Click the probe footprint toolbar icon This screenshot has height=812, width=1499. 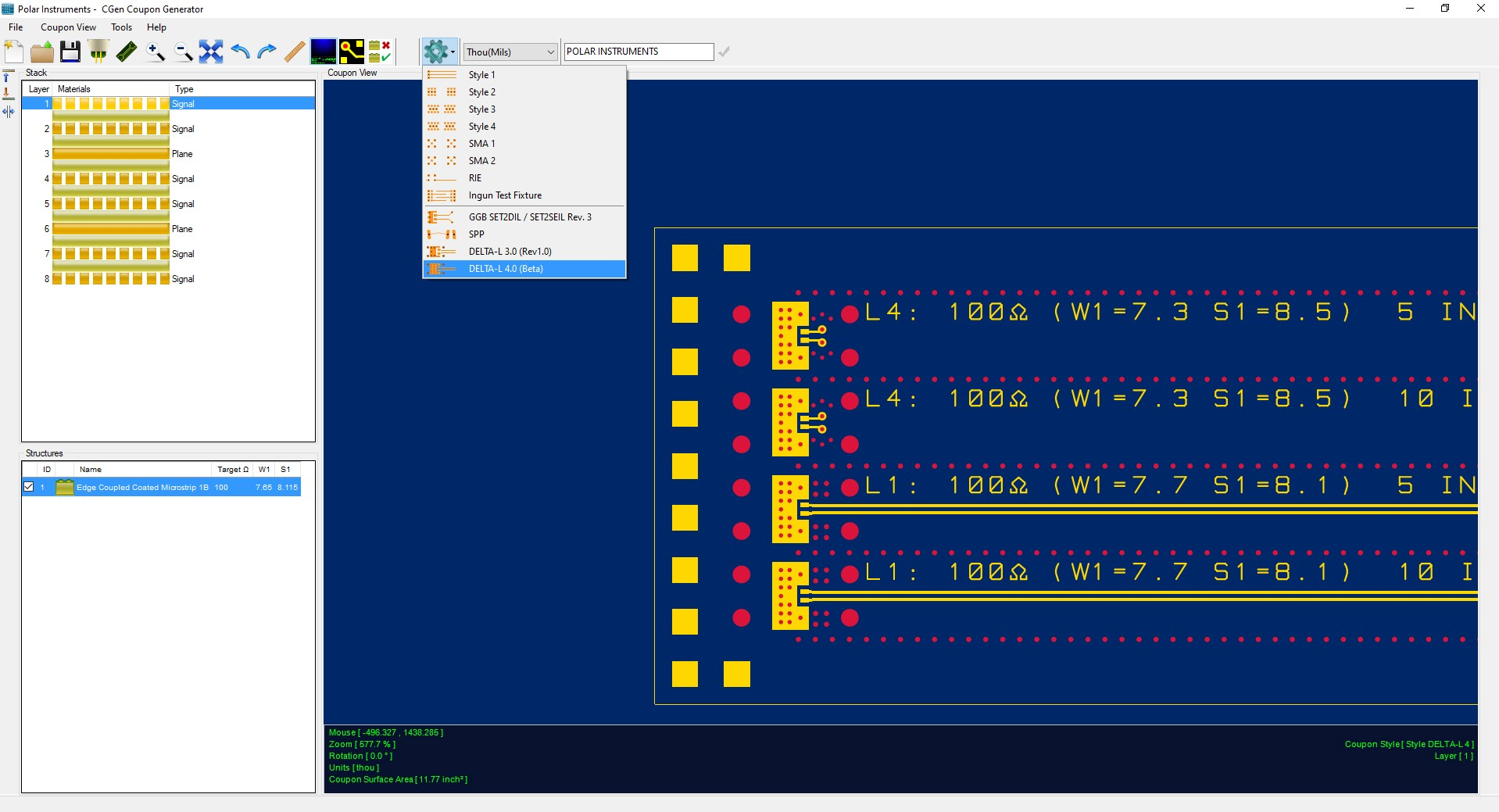click(x=98, y=52)
